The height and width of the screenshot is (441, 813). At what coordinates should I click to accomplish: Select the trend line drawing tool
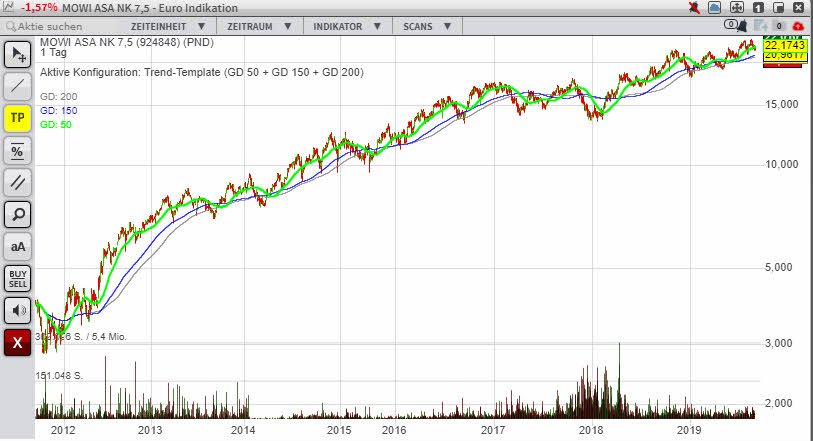tap(18, 86)
